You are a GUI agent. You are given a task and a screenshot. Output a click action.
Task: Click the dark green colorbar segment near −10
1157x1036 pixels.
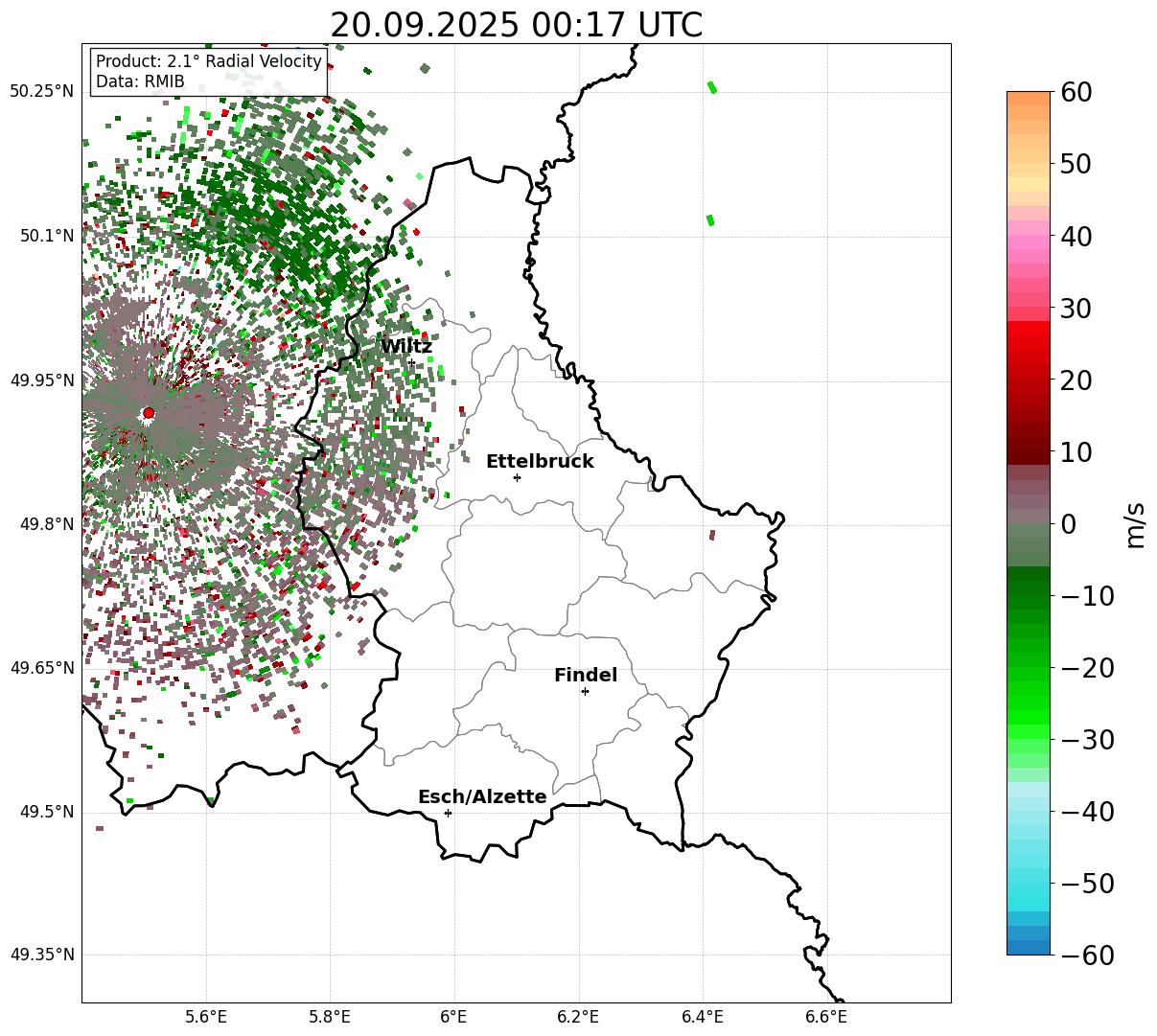pyautogui.click(x=1029, y=587)
